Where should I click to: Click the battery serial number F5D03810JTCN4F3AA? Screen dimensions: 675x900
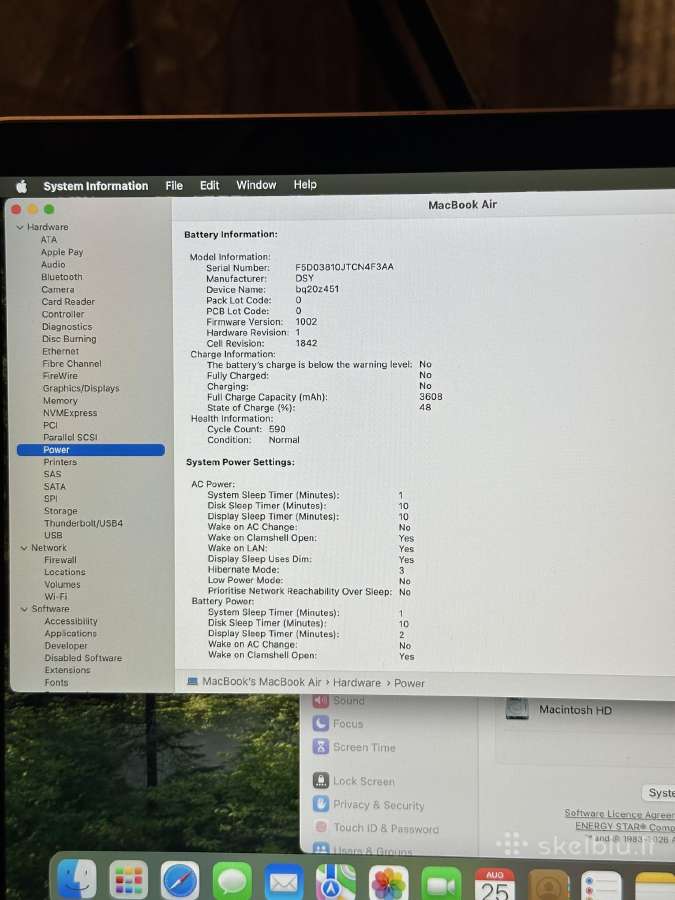click(x=344, y=267)
